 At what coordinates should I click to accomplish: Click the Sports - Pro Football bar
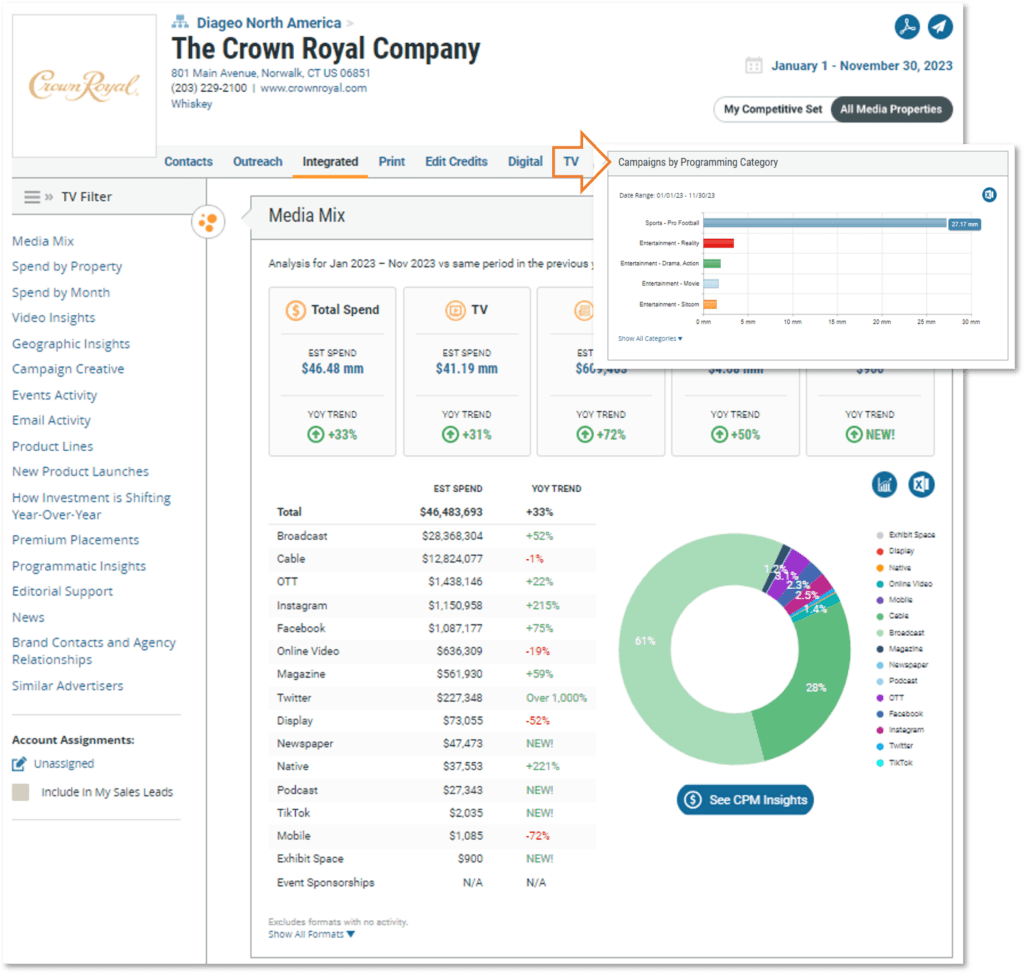point(825,223)
